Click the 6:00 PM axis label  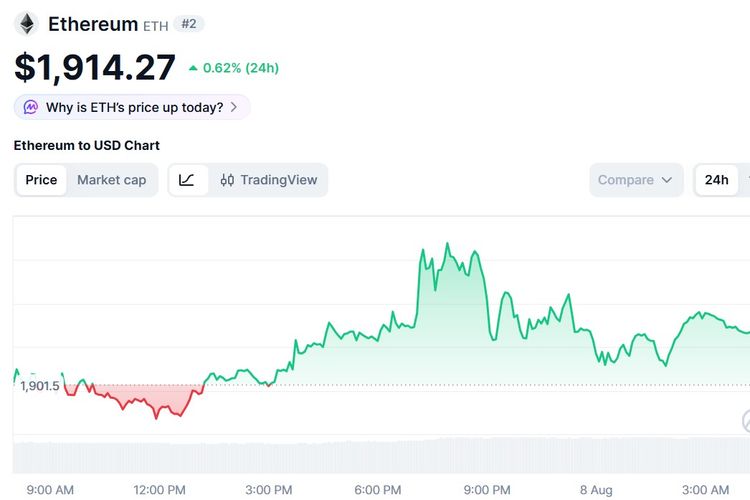tap(378, 490)
